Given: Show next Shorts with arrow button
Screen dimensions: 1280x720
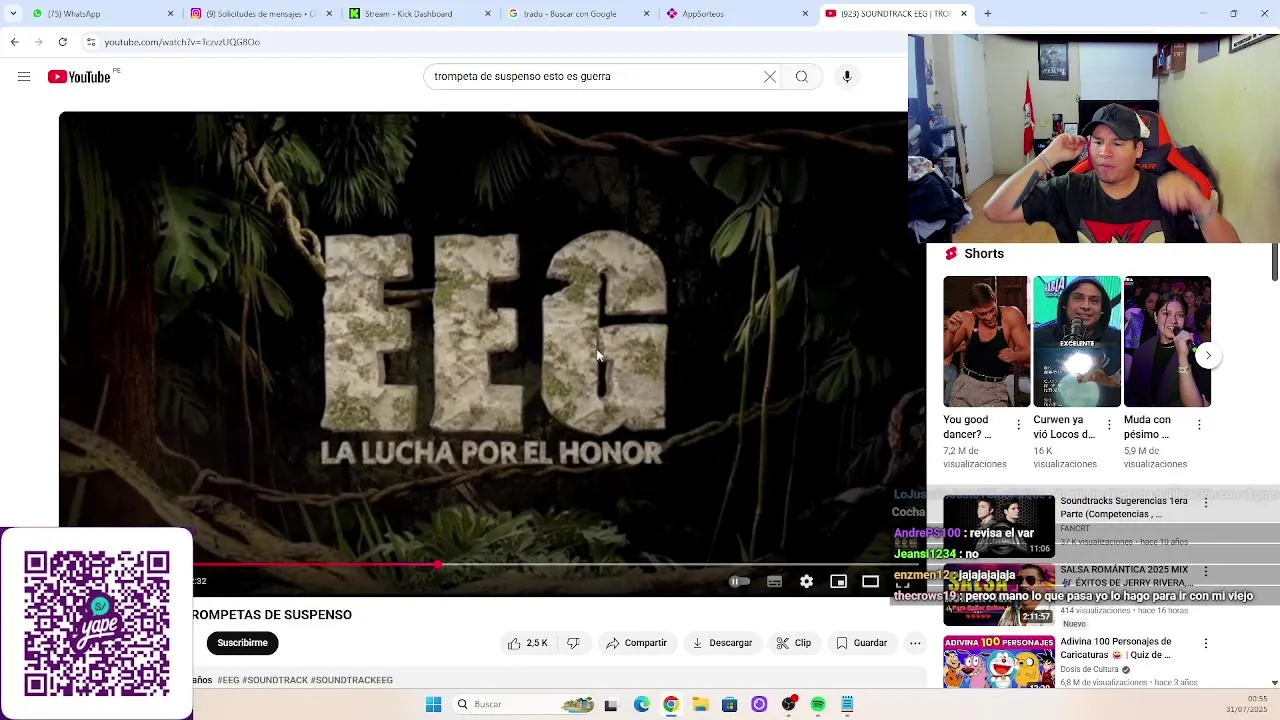Looking at the screenshot, I should [1208, 356].
